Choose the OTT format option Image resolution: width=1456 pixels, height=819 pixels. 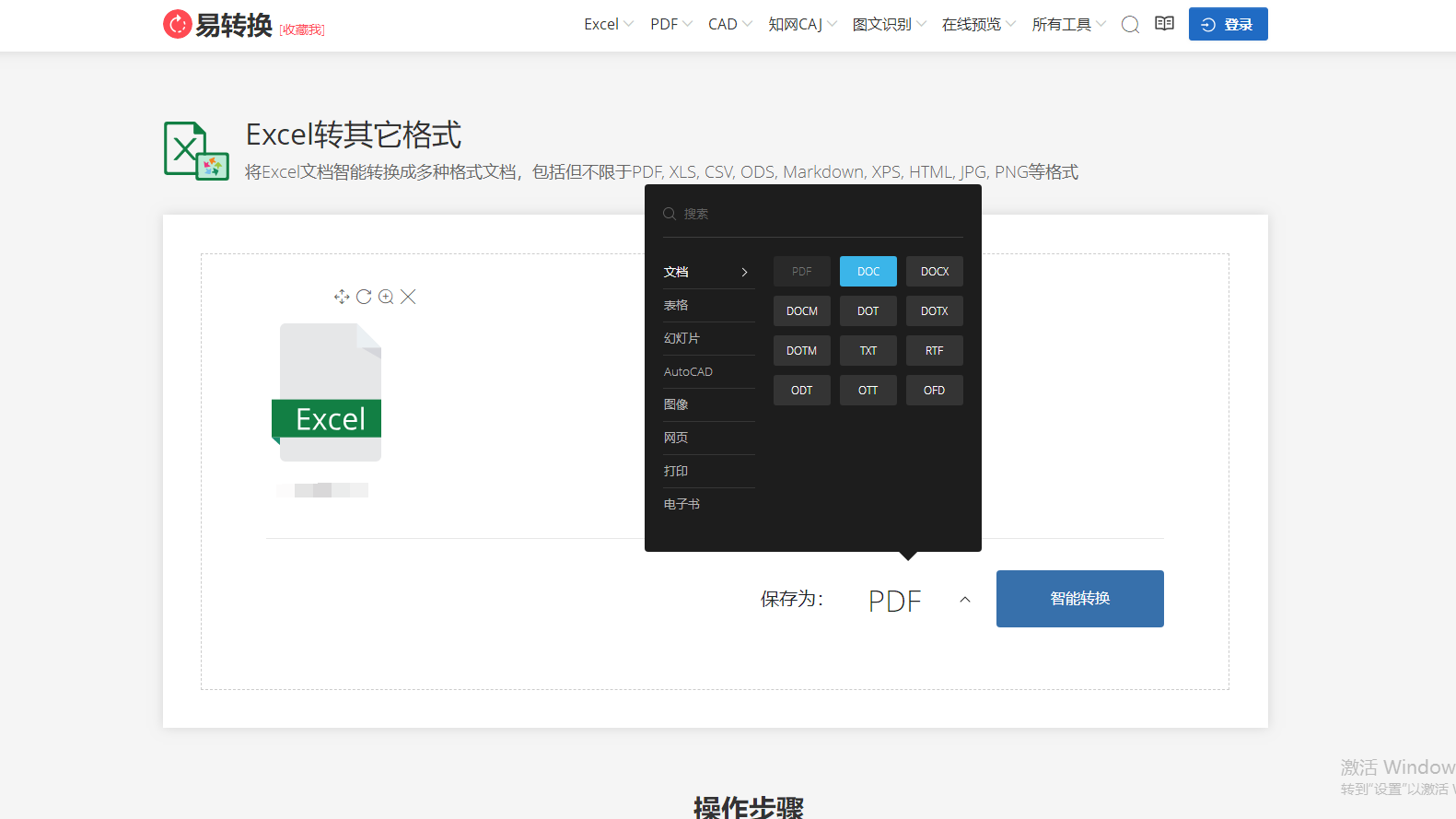pos(868,391)
